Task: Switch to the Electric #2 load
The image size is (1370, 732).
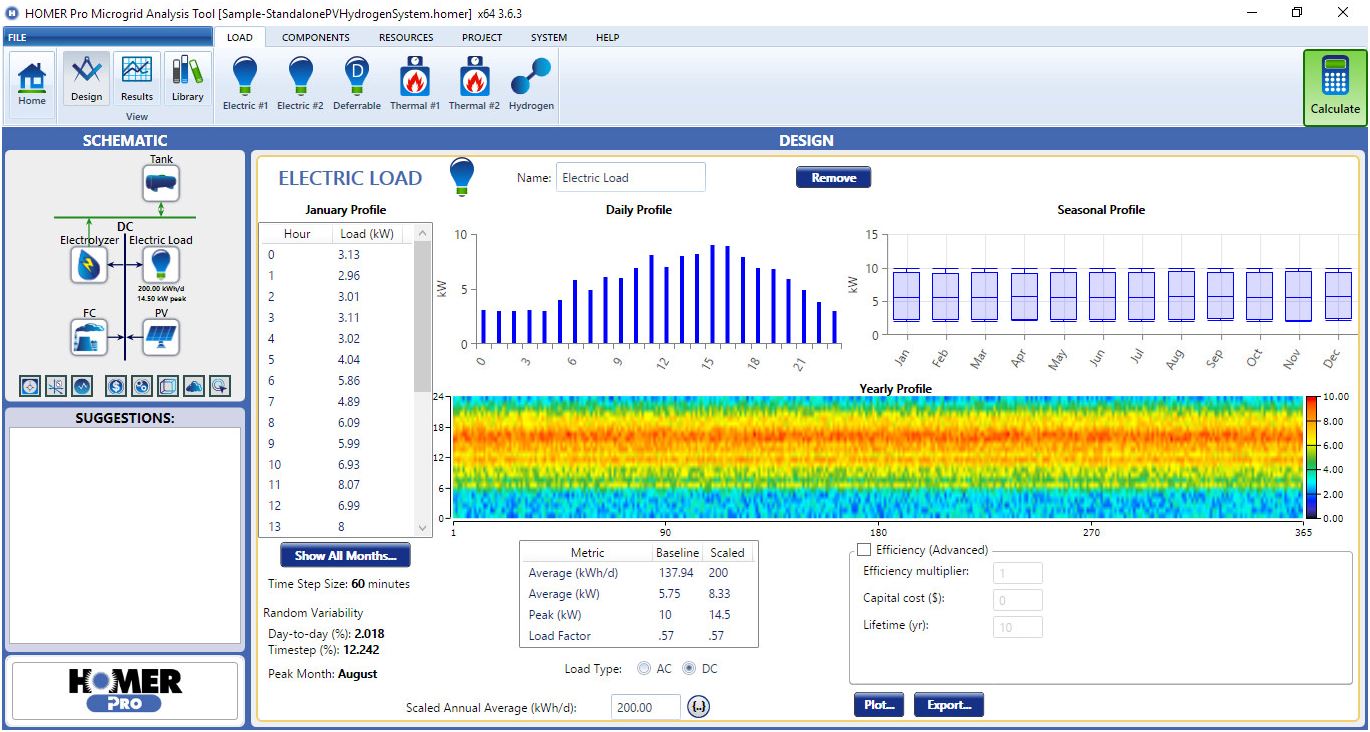Action: point(299,80)
